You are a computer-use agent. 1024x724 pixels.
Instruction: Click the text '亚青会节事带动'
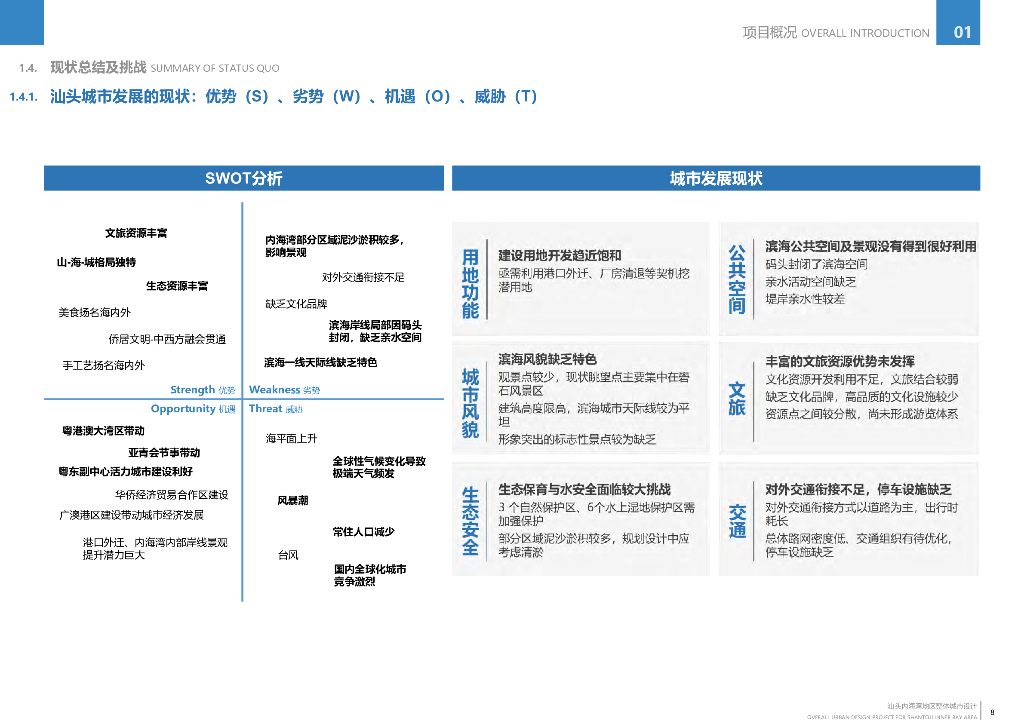[x=164, y=452]
